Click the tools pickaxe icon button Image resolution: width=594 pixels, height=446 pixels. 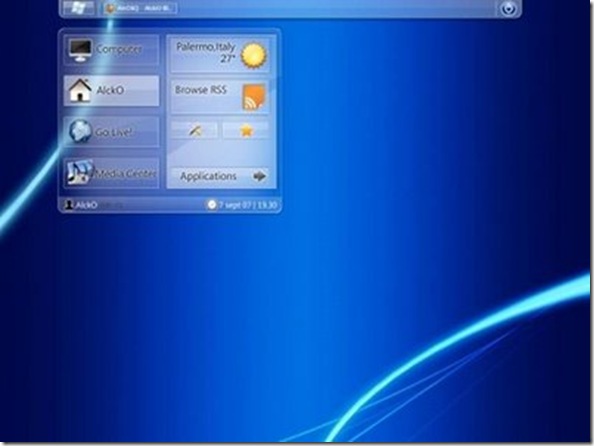tap(195, 131)
